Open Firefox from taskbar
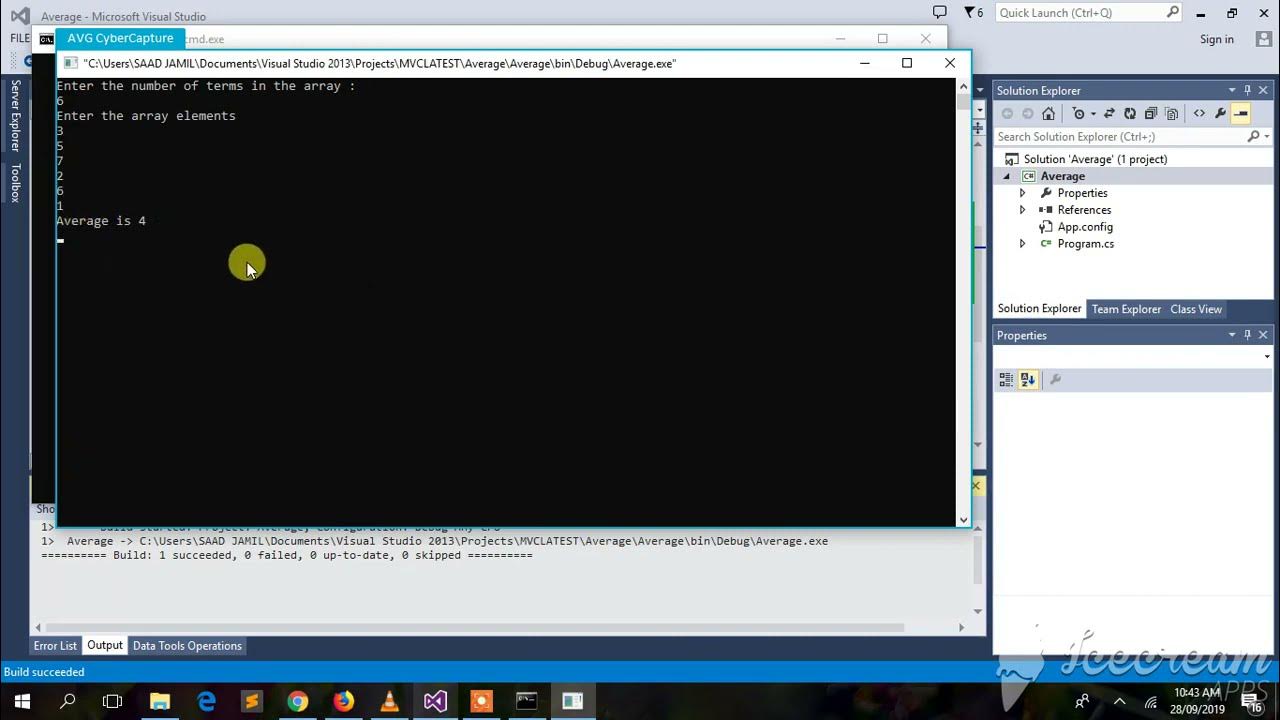 [x=344, y=701]
